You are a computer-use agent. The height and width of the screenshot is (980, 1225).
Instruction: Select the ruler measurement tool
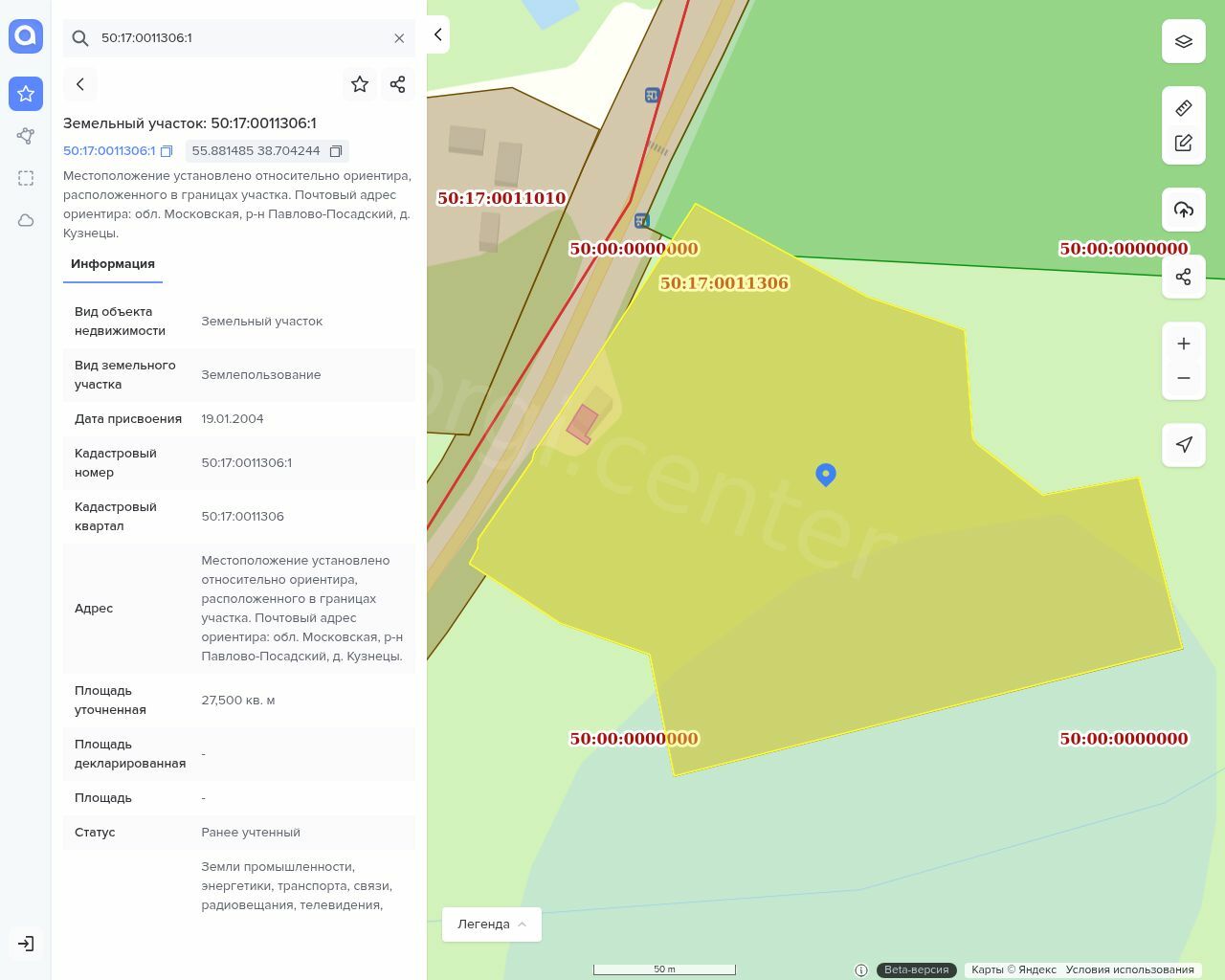click(1183, 108)
